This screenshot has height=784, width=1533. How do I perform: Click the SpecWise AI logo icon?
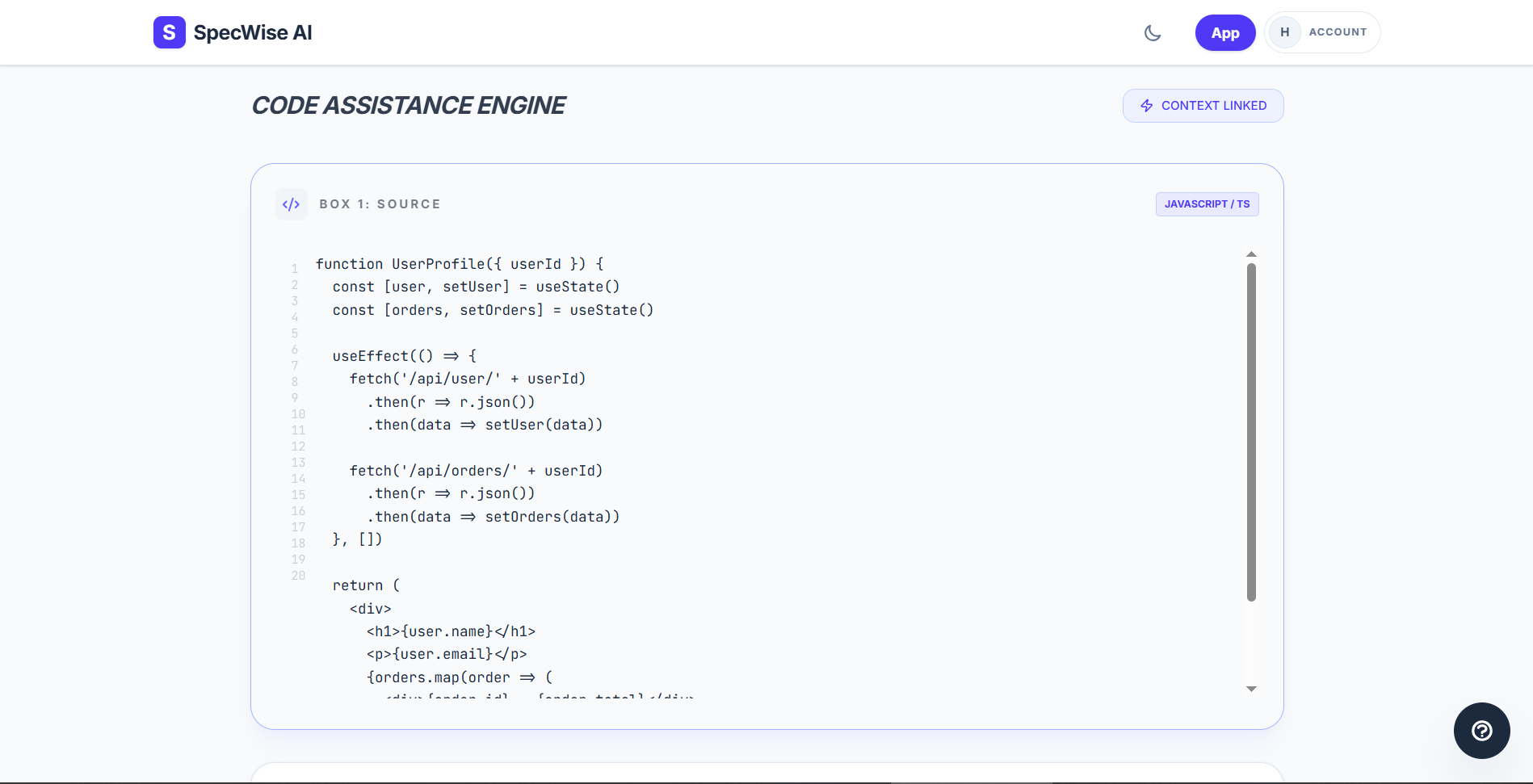(169, 32)
